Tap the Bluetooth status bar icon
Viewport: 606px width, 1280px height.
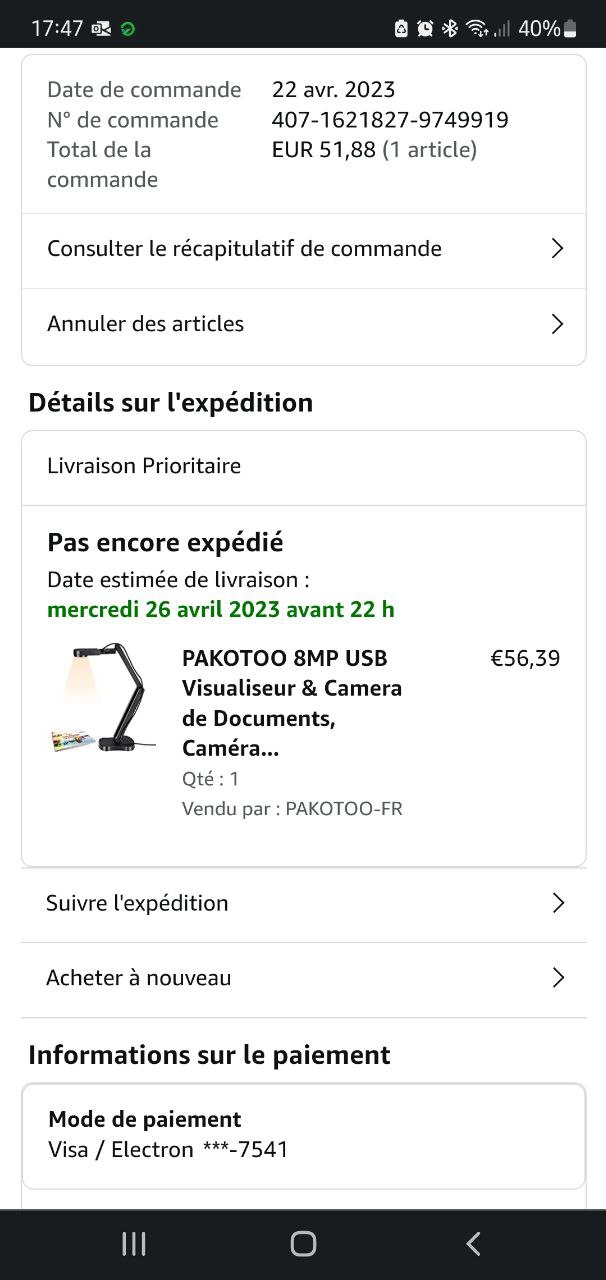pos(450,29)
